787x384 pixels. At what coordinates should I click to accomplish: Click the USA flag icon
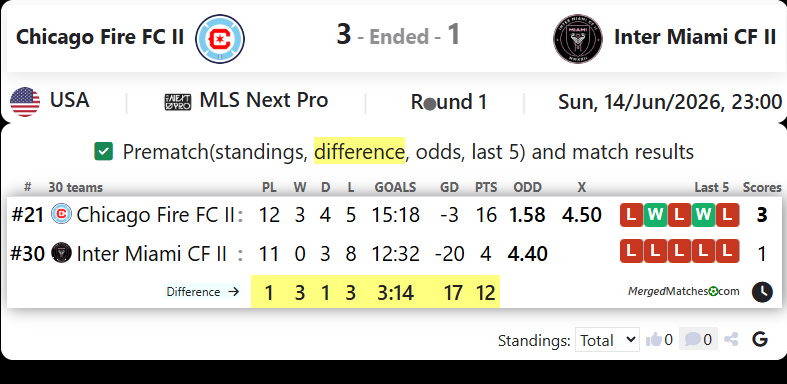25,101
